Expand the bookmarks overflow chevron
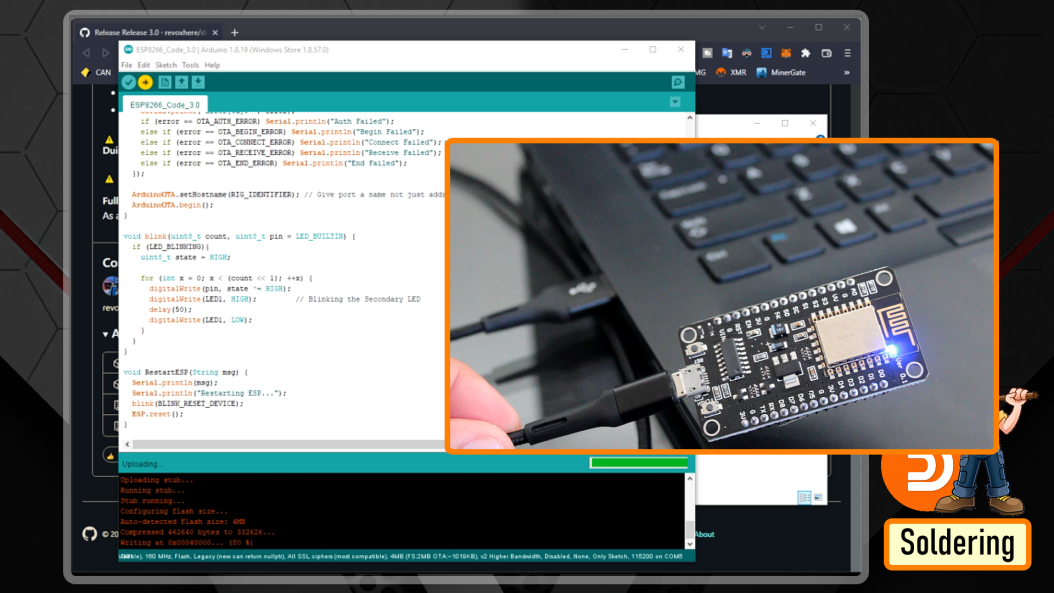 847,73
